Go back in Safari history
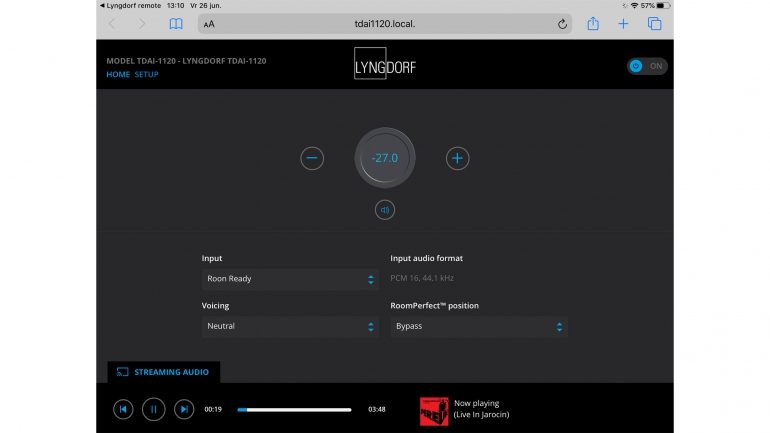 pos(112,24)
